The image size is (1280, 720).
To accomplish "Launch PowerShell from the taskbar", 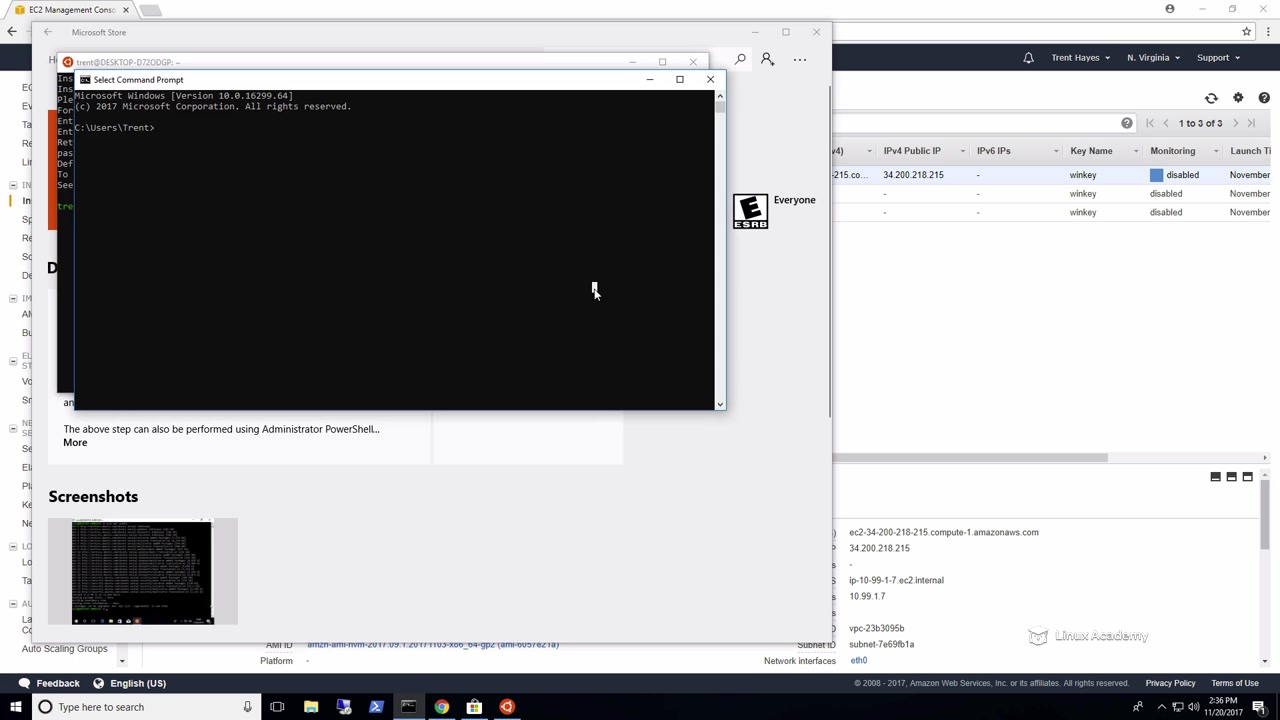I will coord(376,707).
